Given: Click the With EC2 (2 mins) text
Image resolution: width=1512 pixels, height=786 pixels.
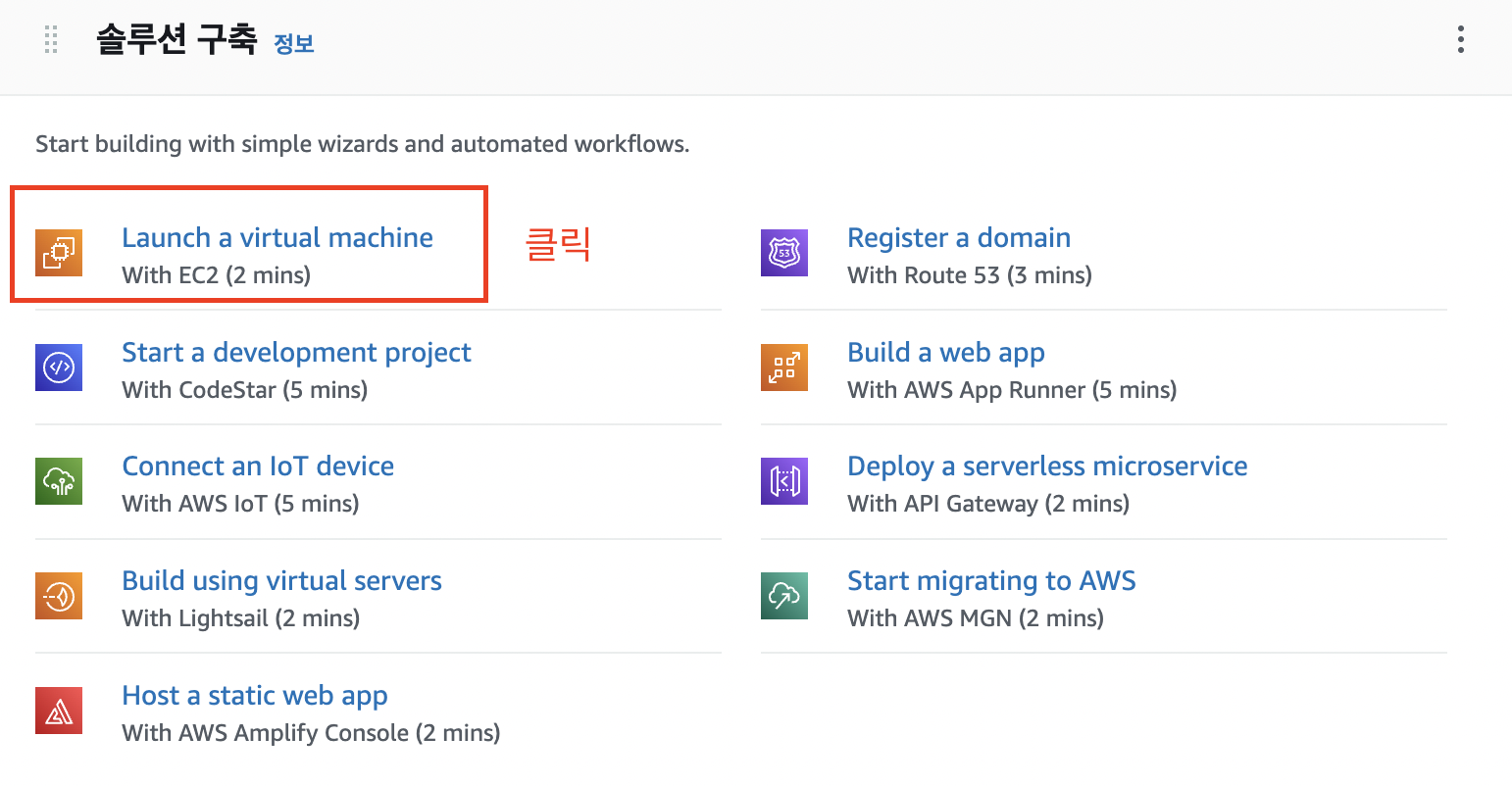Looking at the screenshot, I should (217, 275).
